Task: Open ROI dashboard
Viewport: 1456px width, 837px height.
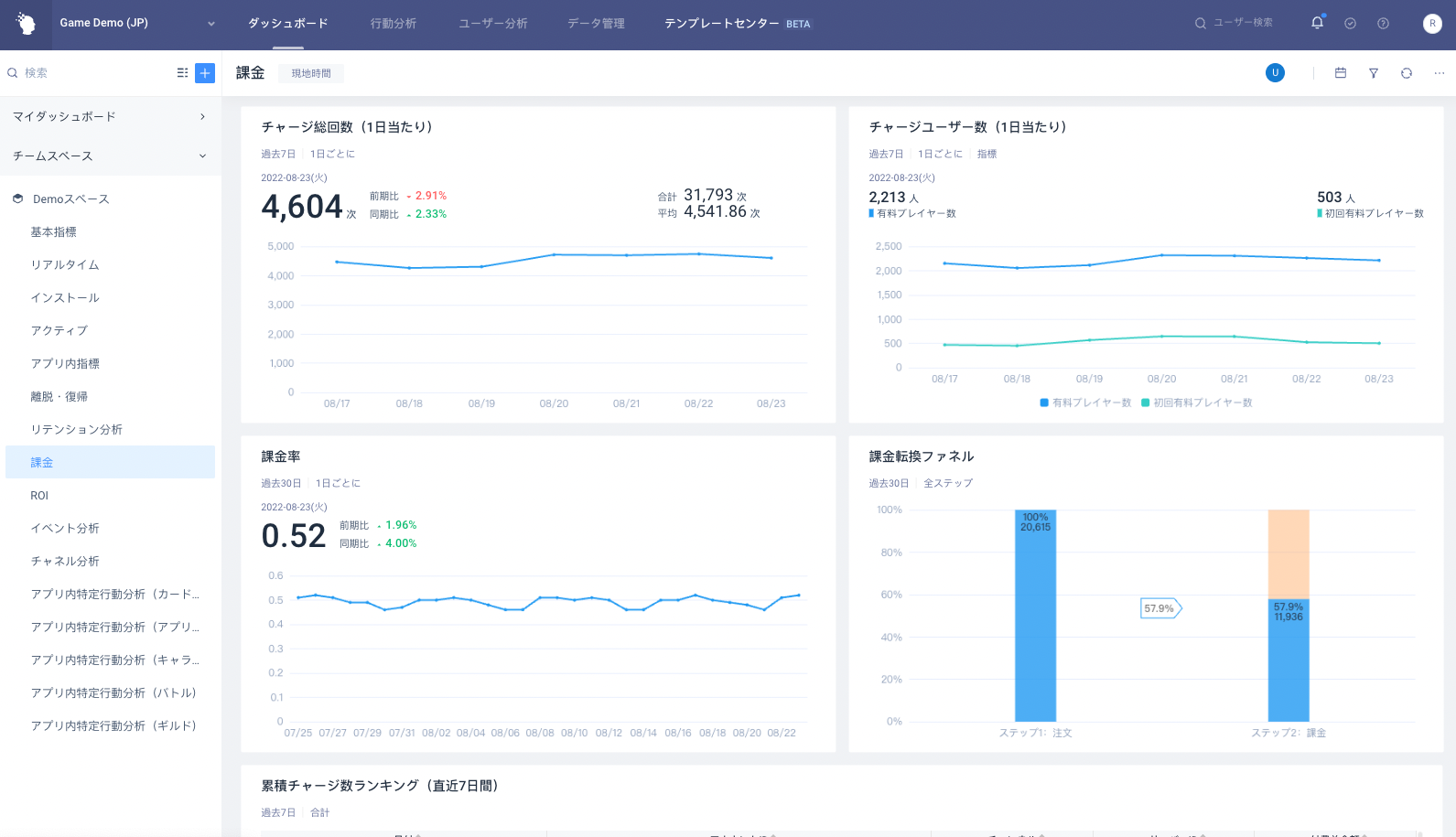Action: click(39, 496)
